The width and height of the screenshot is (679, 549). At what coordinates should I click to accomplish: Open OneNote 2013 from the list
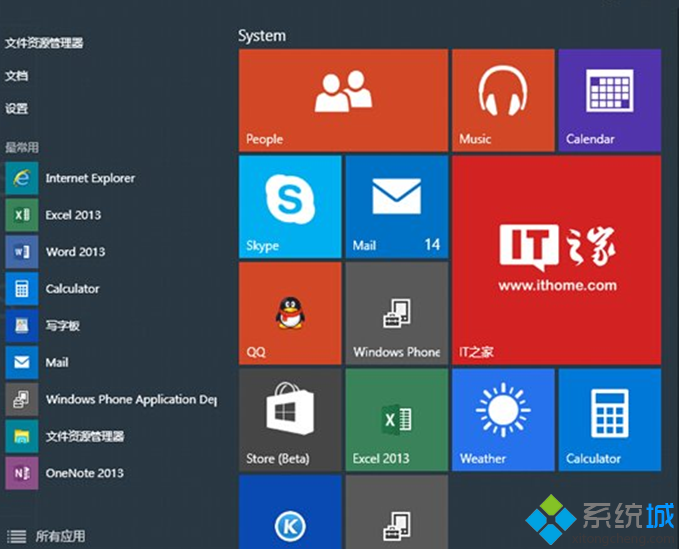[x=84, y=473]
